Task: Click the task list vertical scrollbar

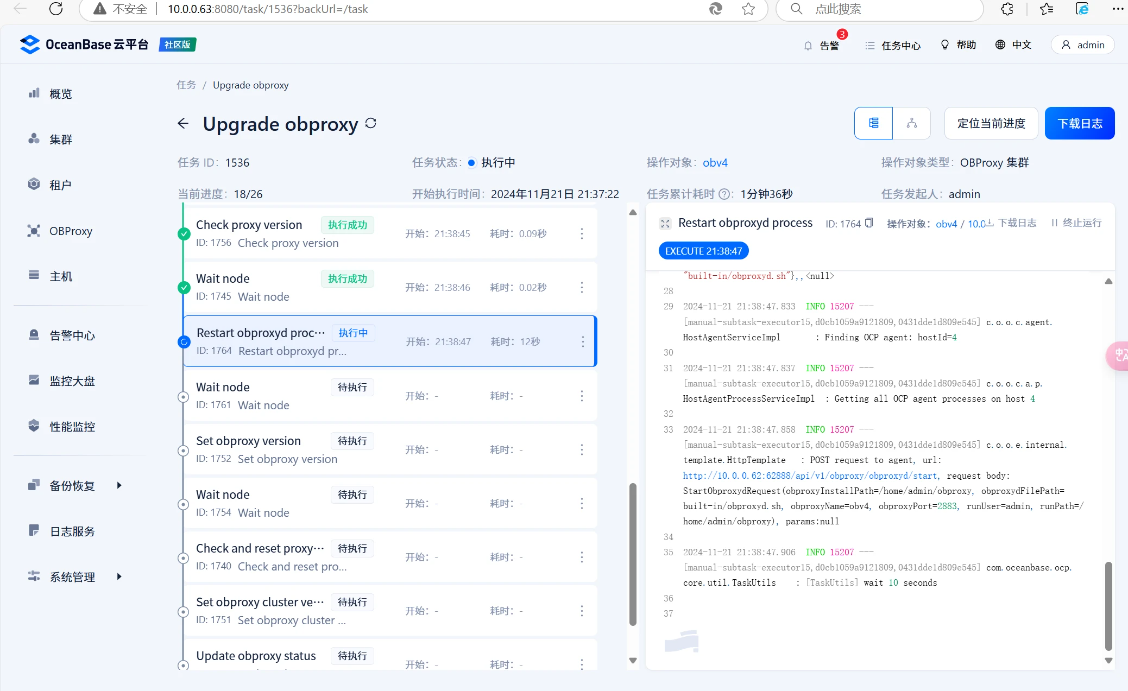Action: click(631, 555)
